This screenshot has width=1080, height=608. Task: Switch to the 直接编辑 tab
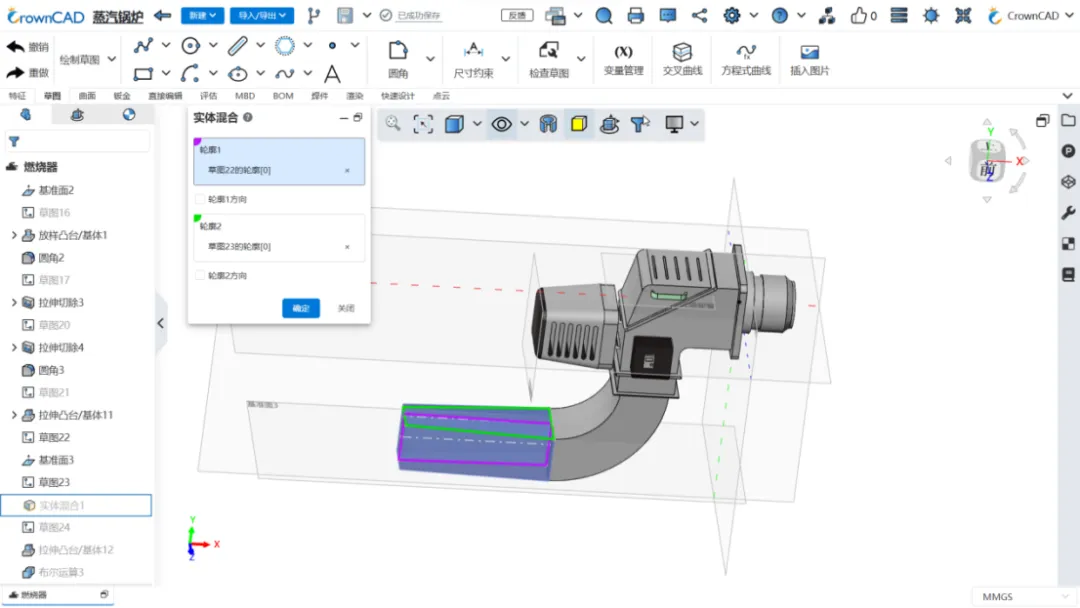[x=165, y=96]
